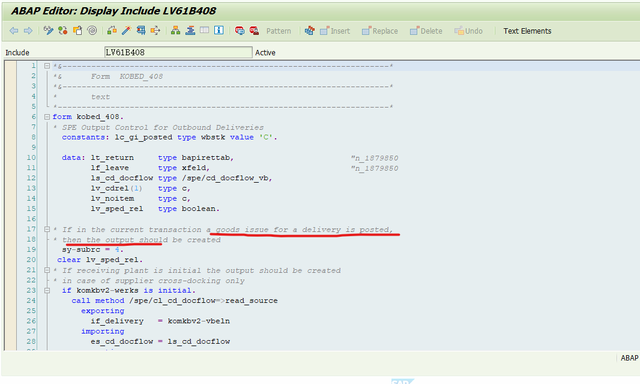The image size is (640, 384).
Task: Open Help with the blue info icon
Action: (x=219, y=31)
